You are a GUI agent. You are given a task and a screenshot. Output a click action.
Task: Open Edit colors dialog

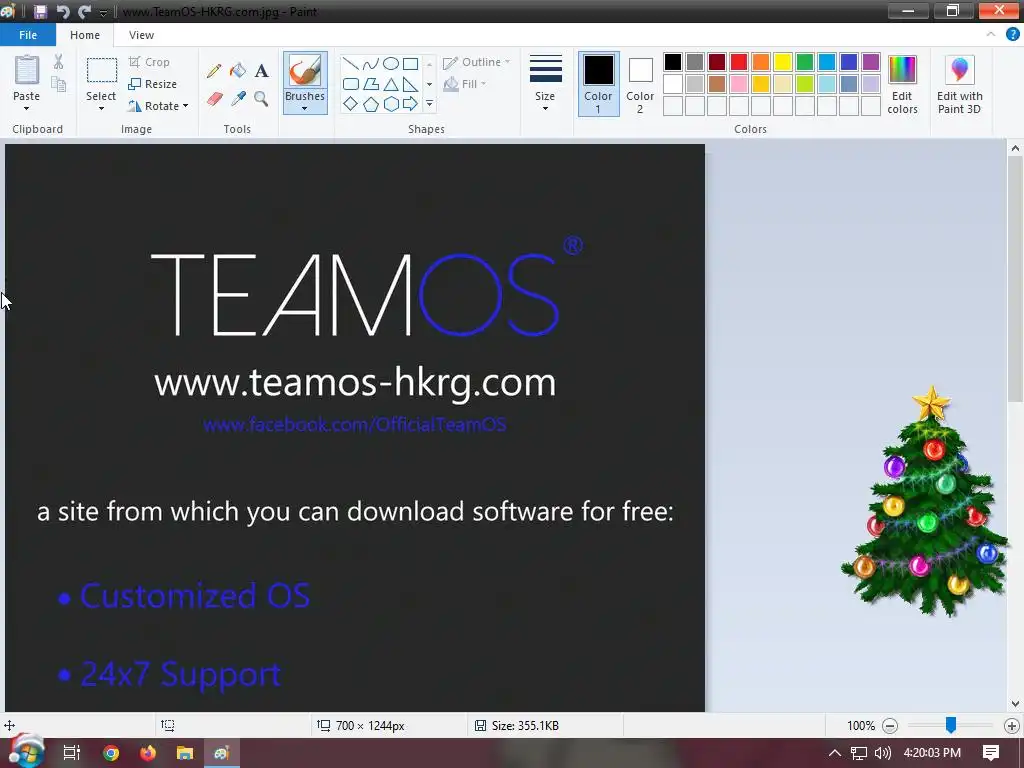[x=903, y=84]
